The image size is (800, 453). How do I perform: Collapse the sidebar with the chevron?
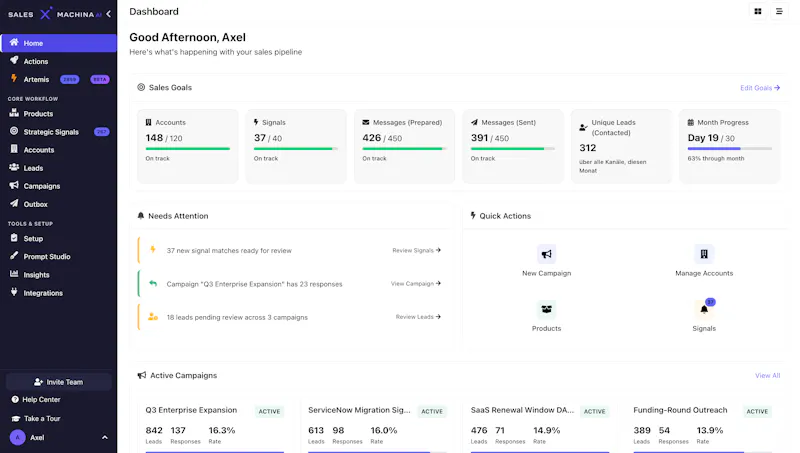[108, 14]
